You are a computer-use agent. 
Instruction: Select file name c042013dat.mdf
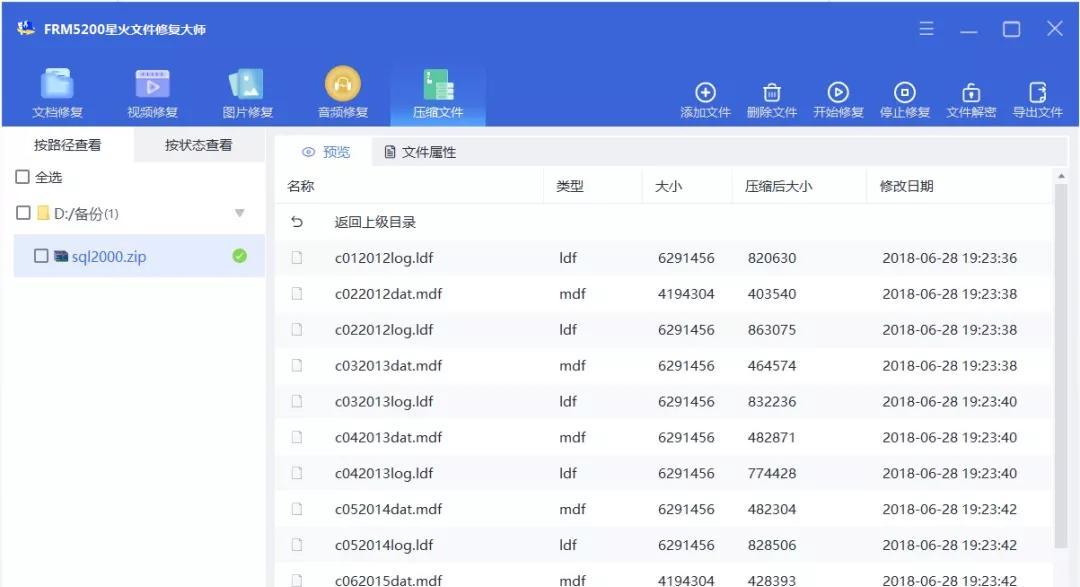[x=388, y=437]
